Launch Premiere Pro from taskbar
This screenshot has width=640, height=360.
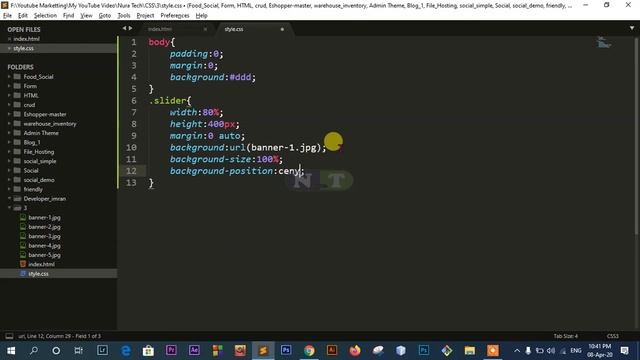171,350
